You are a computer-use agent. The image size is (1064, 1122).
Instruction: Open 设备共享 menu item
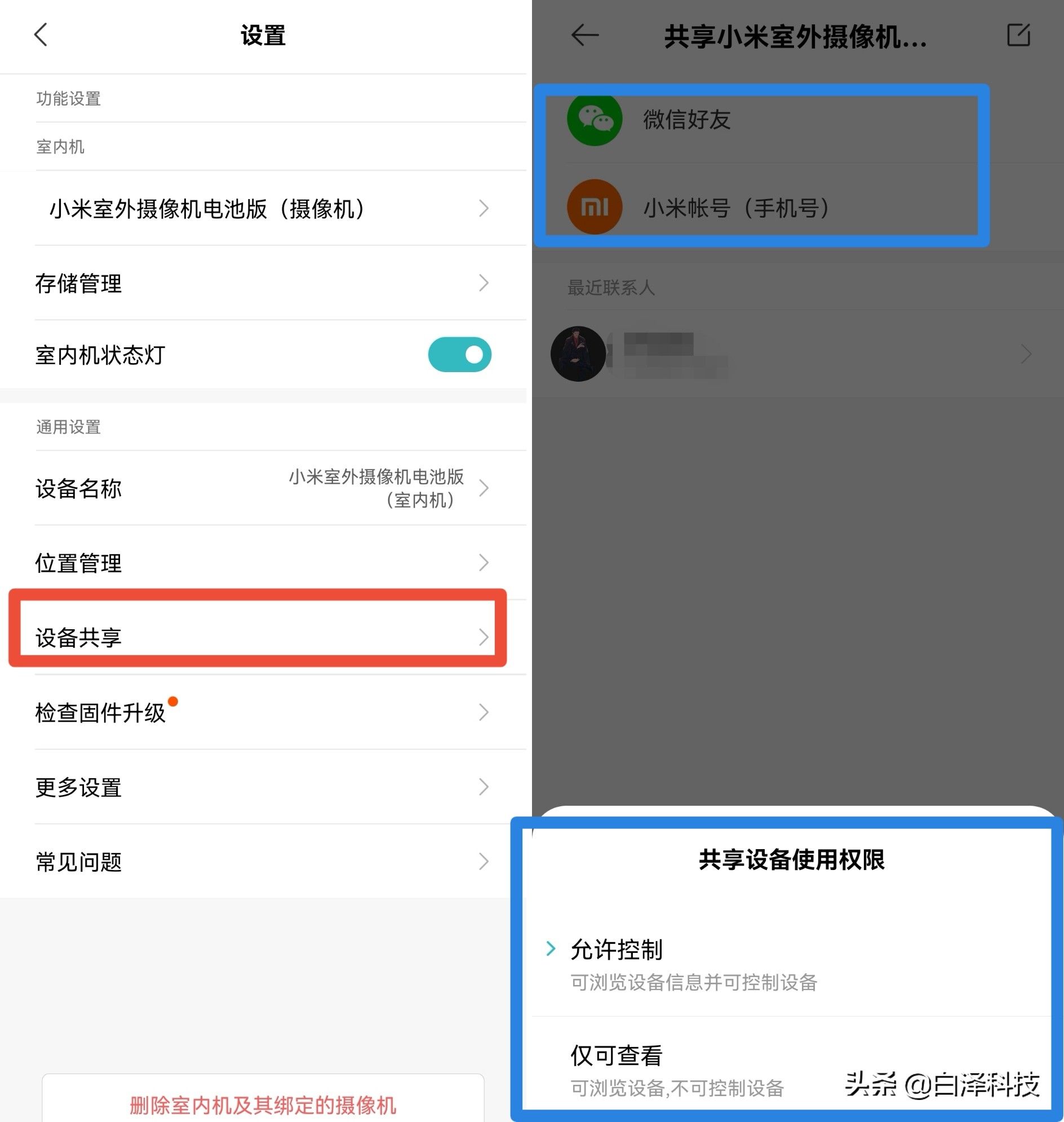263,637
